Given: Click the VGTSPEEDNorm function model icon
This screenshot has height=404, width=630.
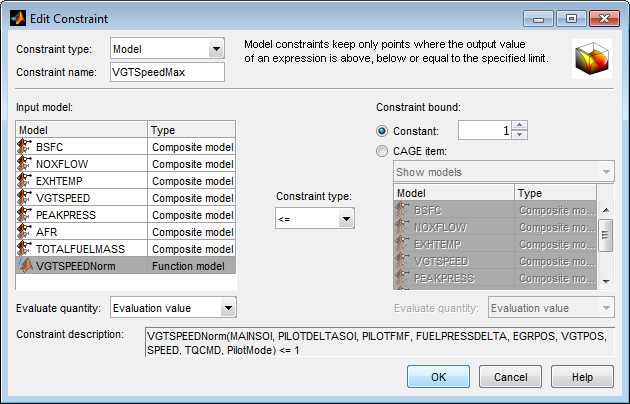Looking at the screenshot, I should pyautogui.click(x=25, y=266).
